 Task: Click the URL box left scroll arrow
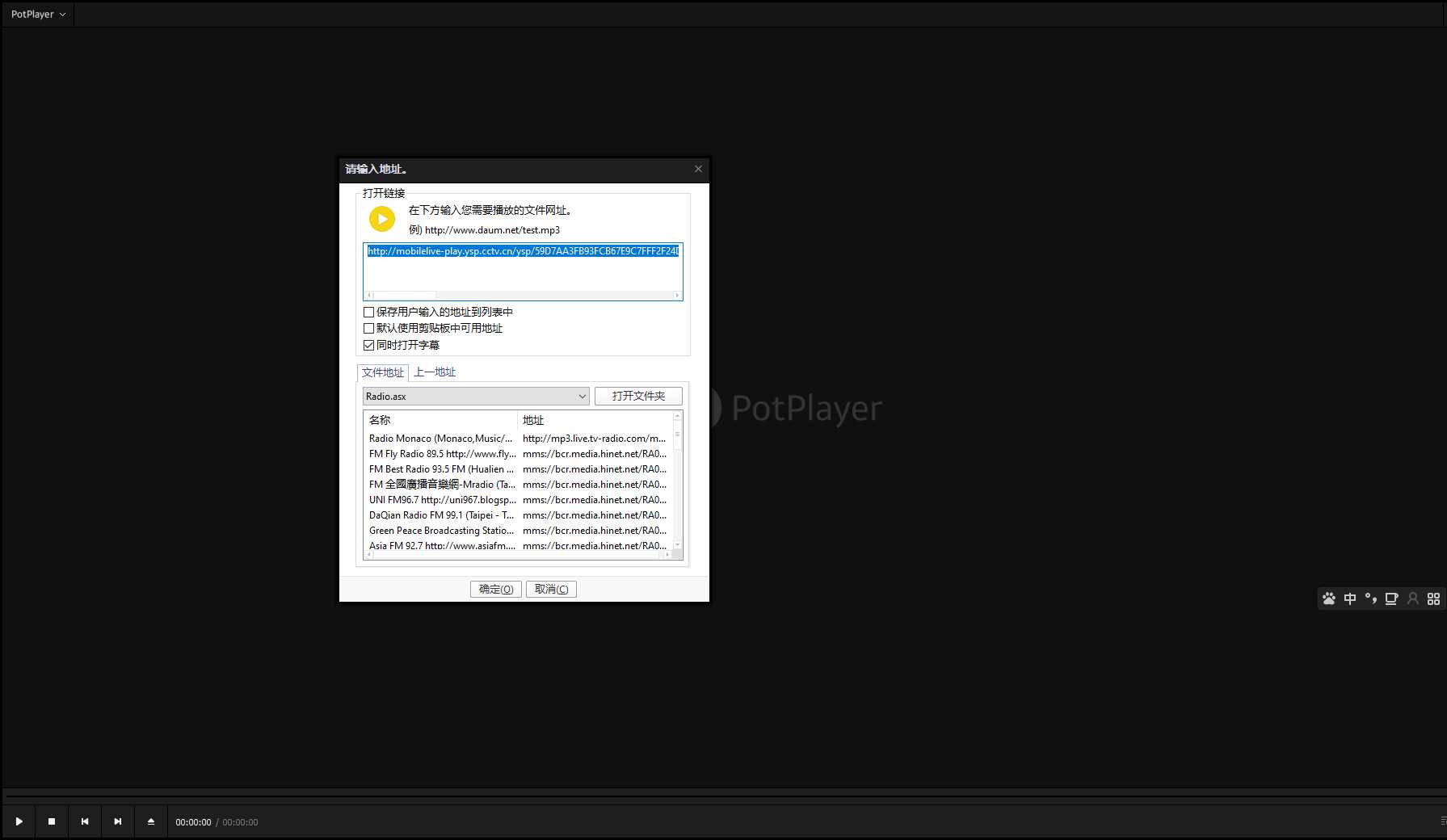[369, 296]
